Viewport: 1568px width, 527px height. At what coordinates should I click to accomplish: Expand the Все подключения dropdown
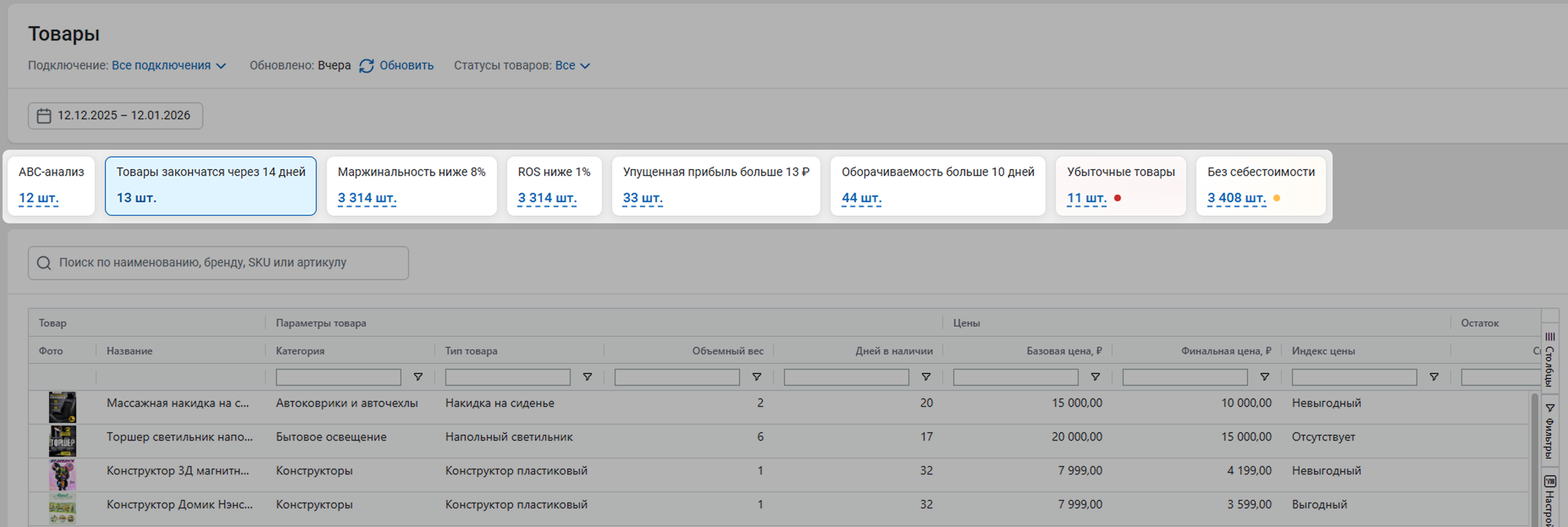pos(168,66)
